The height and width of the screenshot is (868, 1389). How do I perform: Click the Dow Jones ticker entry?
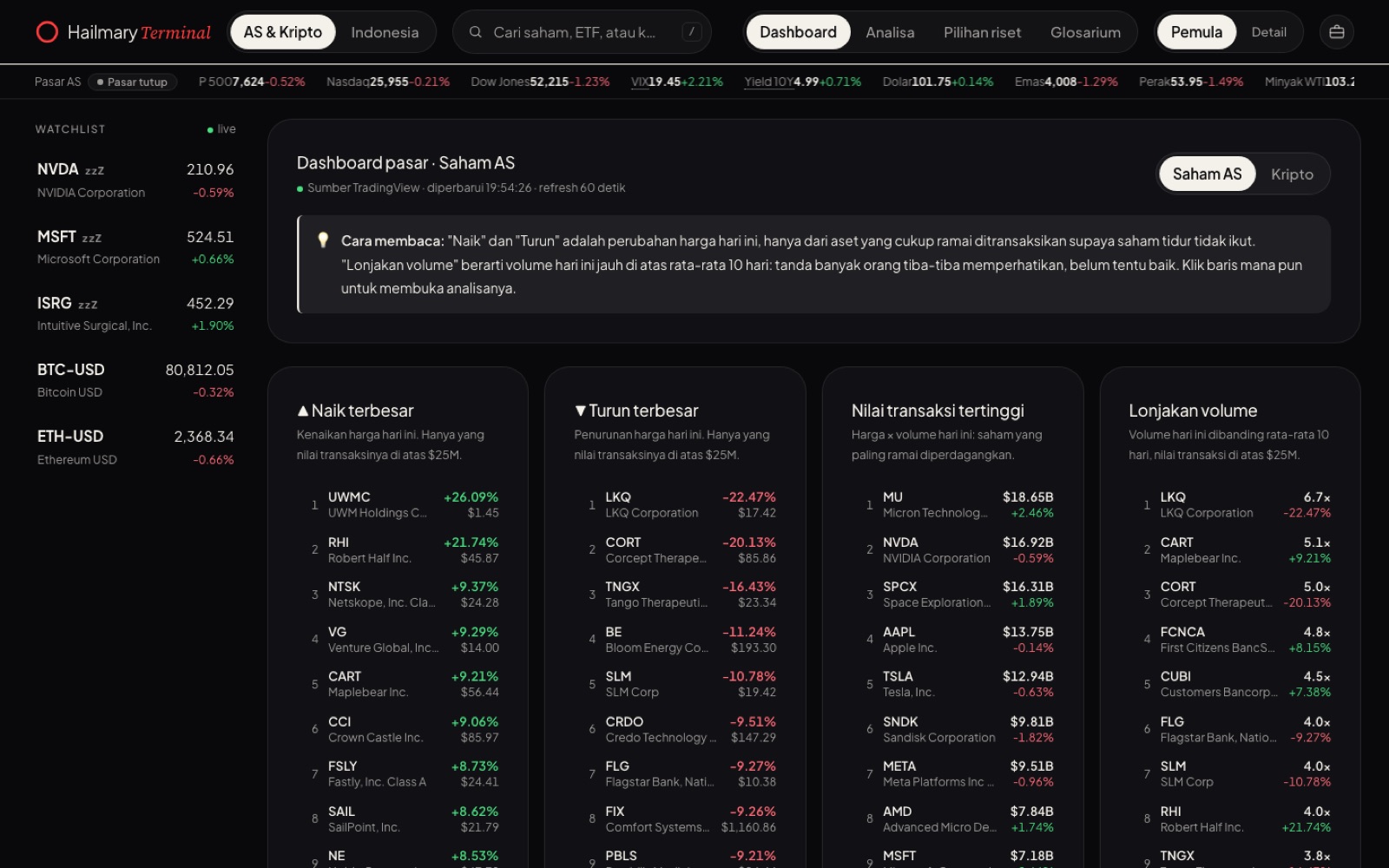540,82
